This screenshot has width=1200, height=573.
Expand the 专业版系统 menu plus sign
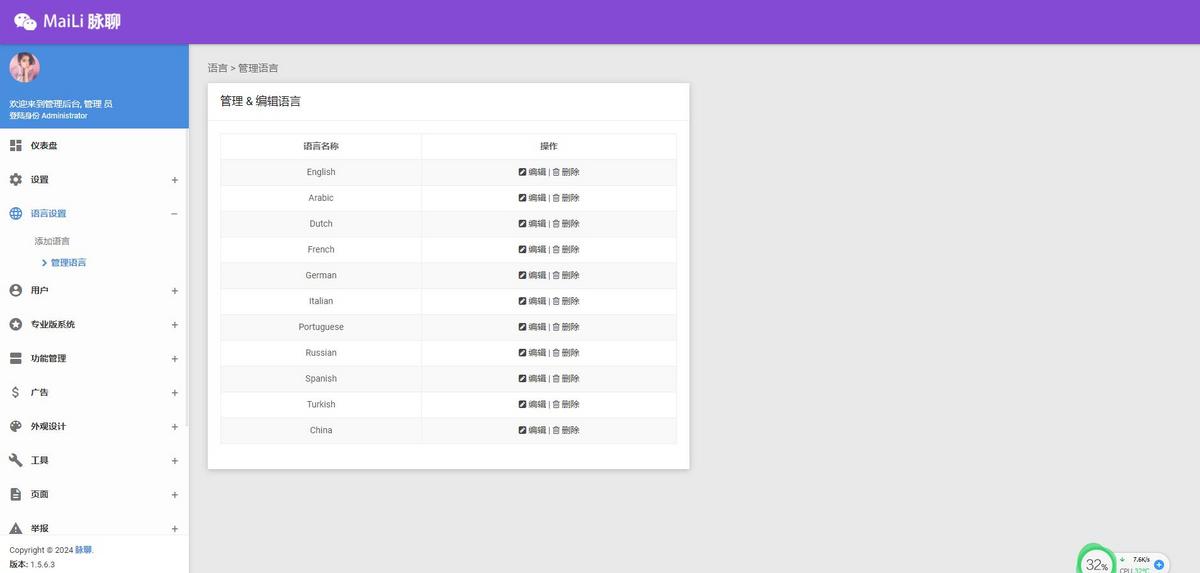tap(174, 325)
